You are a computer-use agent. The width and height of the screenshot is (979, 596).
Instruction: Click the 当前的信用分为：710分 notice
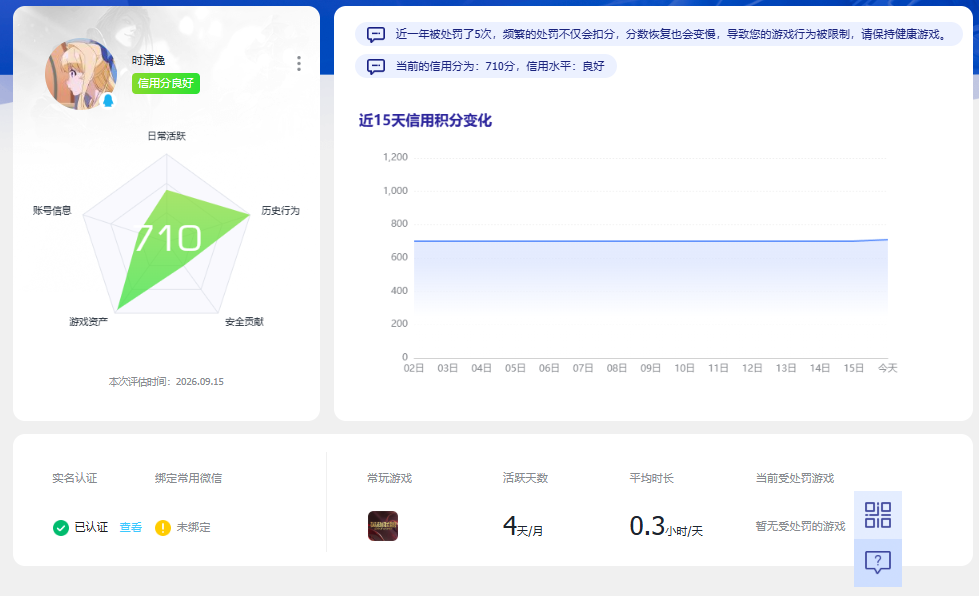point(486,66)
